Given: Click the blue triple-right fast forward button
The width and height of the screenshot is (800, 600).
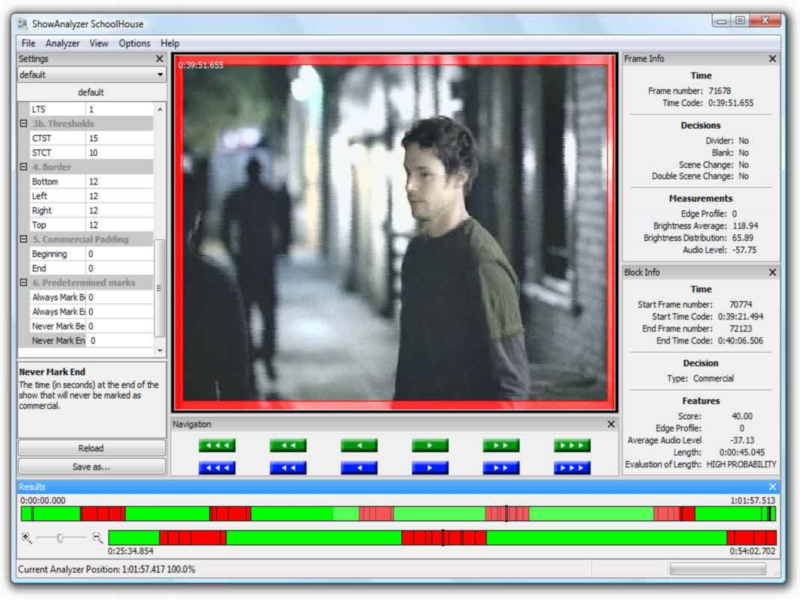Looking at the screenshot, I should point(572,468).
